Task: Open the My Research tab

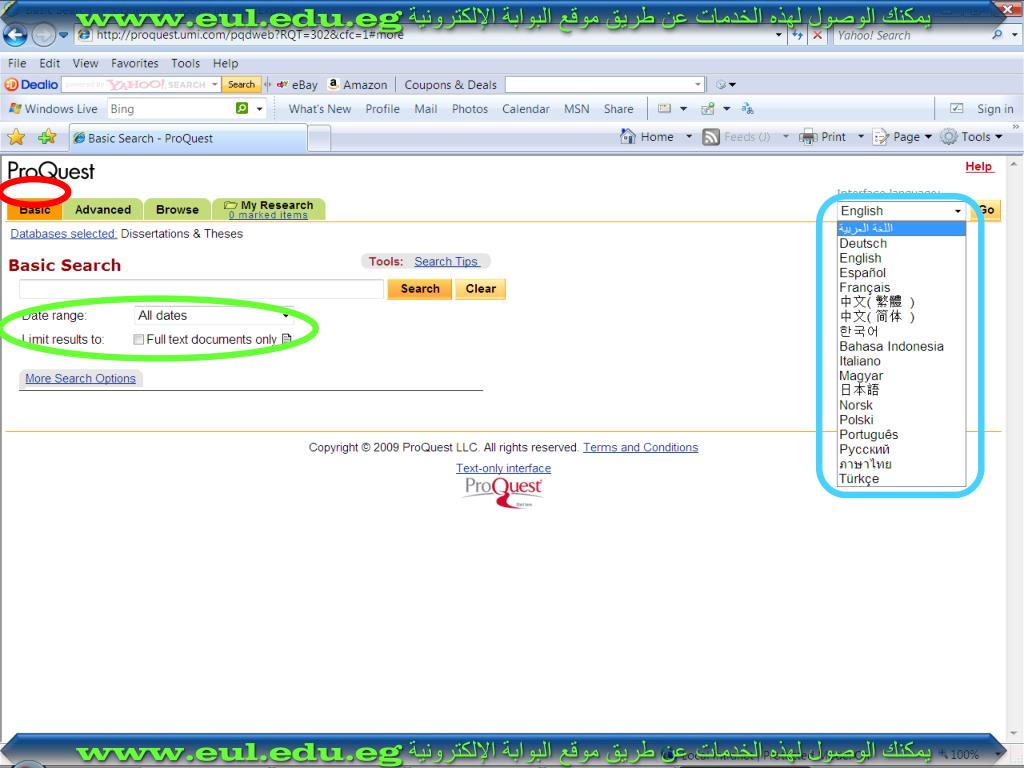Action: pos(269,210)
